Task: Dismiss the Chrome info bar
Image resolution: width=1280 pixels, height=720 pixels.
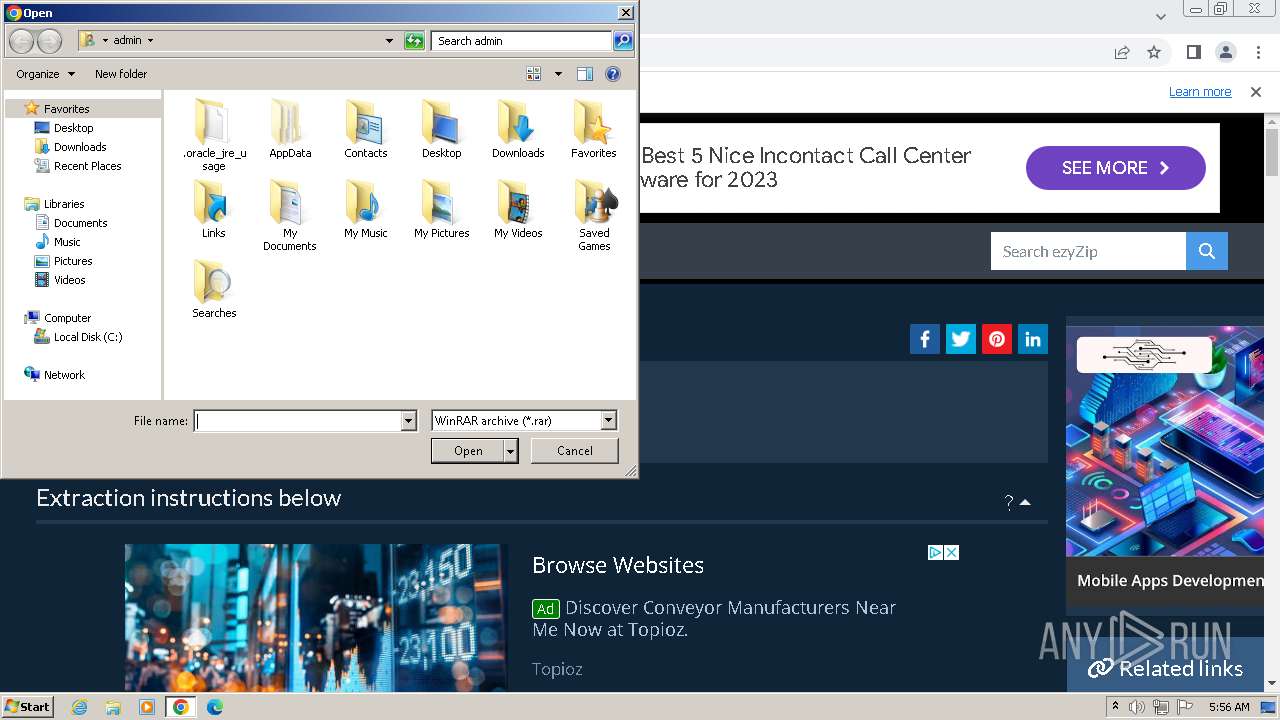Action: (x=1256, y=91)
